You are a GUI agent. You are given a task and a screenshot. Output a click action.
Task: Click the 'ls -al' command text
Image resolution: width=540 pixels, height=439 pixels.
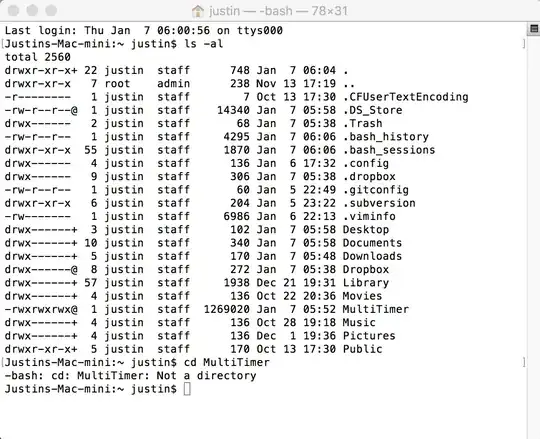204,44
